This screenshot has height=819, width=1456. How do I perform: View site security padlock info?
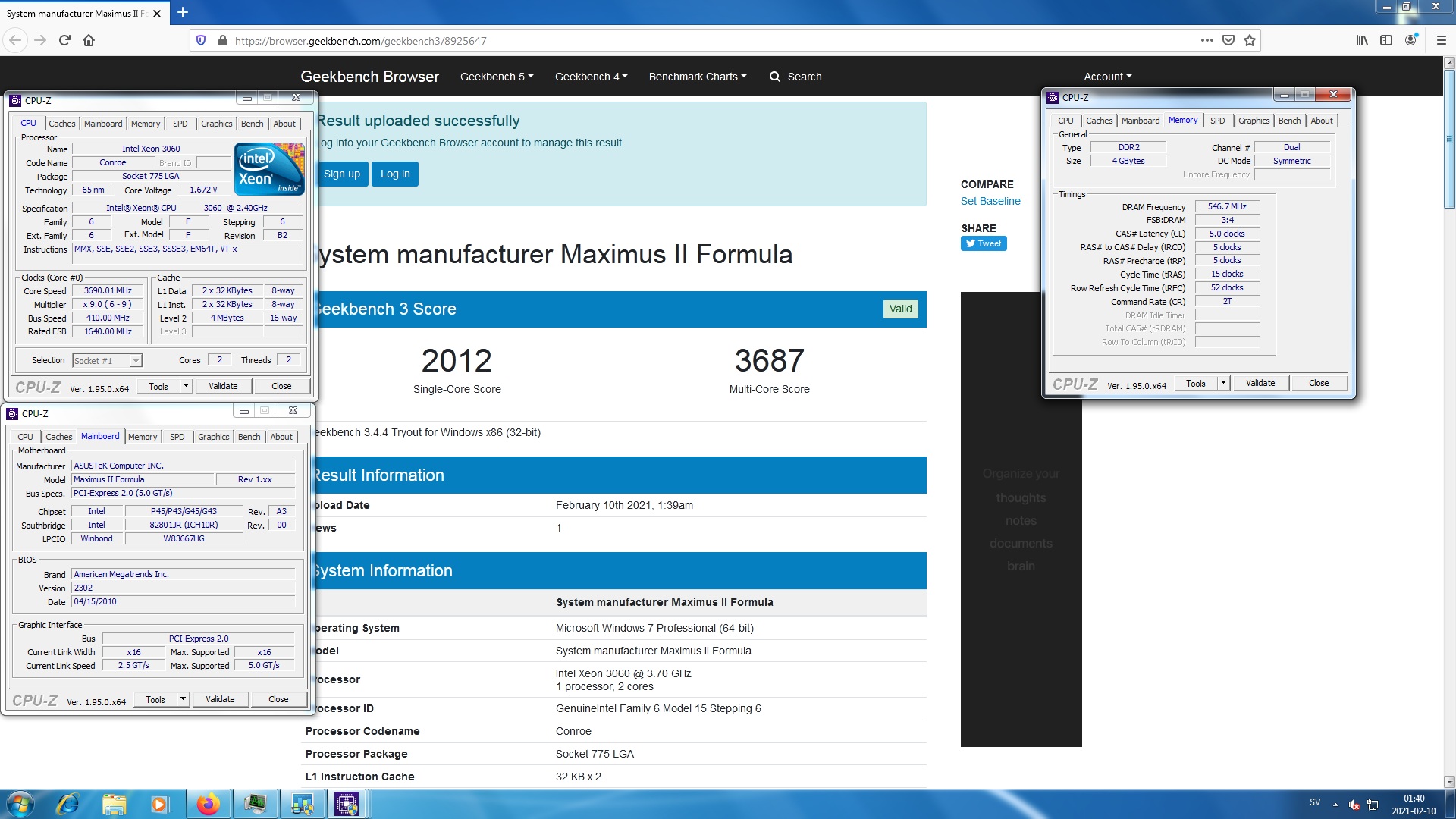[x=222, y=40]
